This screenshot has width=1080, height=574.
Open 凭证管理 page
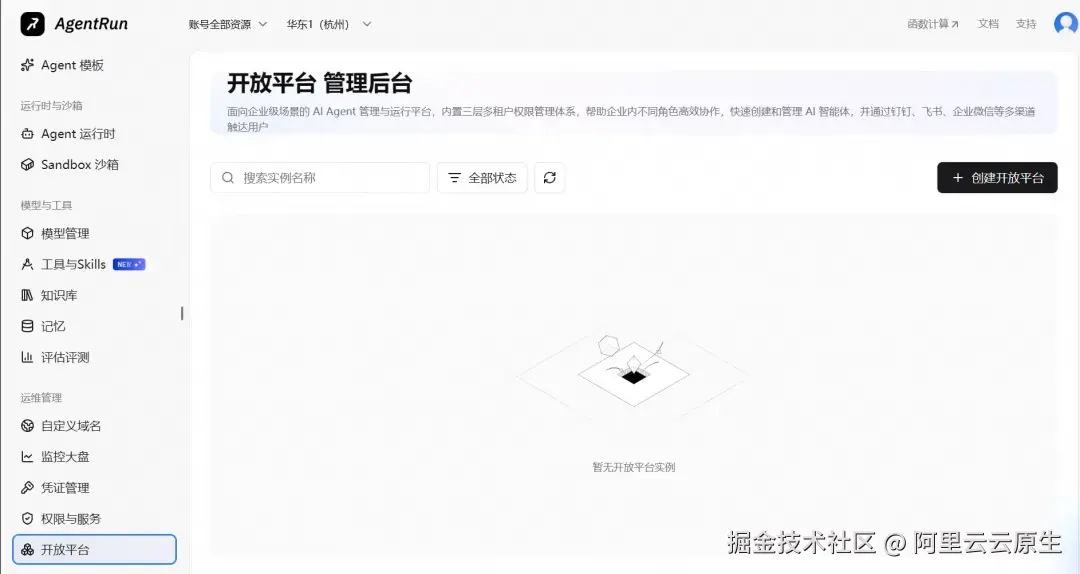pyautogui.click(x=94, y=488)
